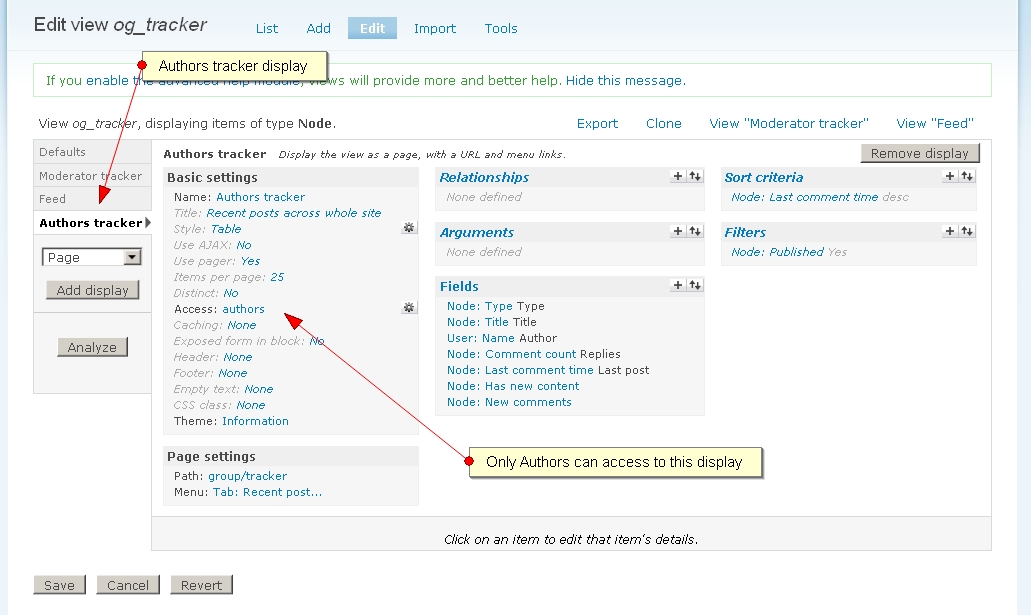Switch to the Add tab

(318, 28)
